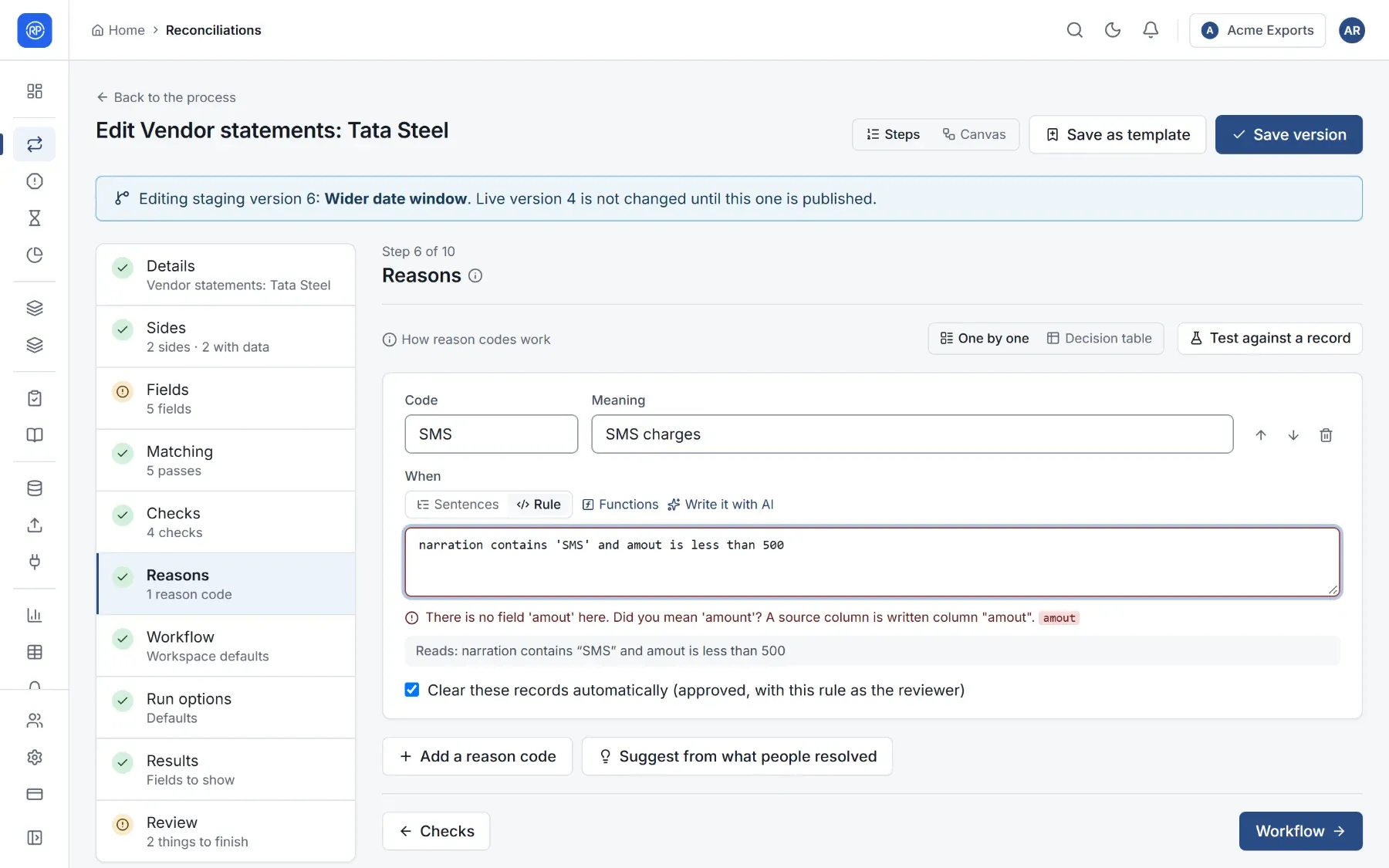Switch to Canvas view

974,134
